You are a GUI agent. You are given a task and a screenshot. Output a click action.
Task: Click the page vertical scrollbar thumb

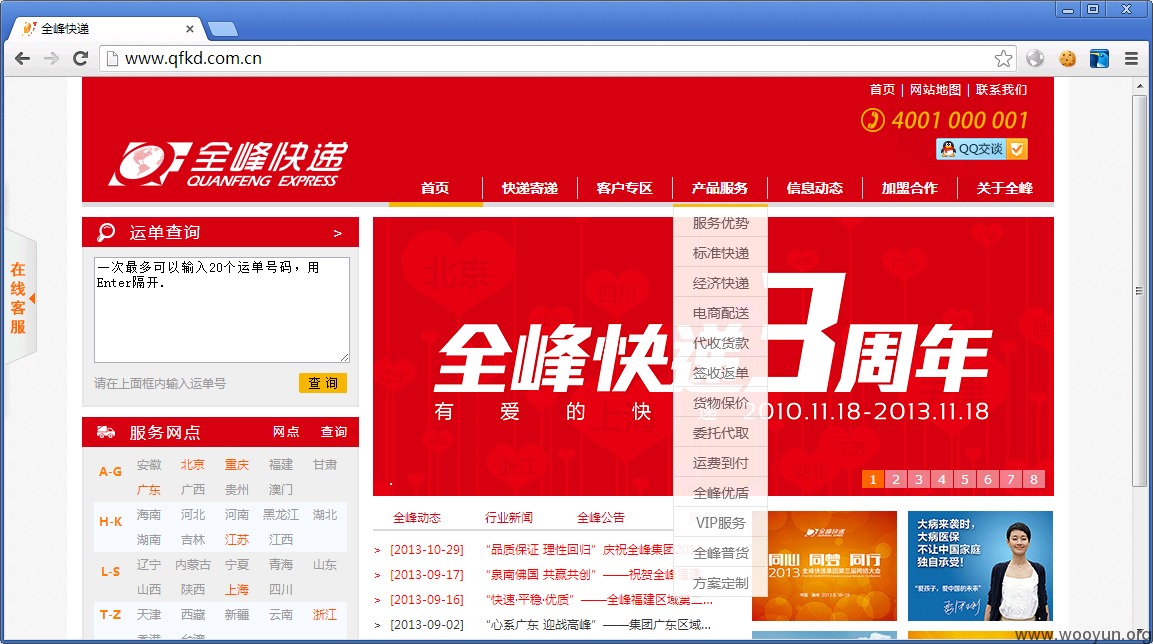(x=1139, y=290)
